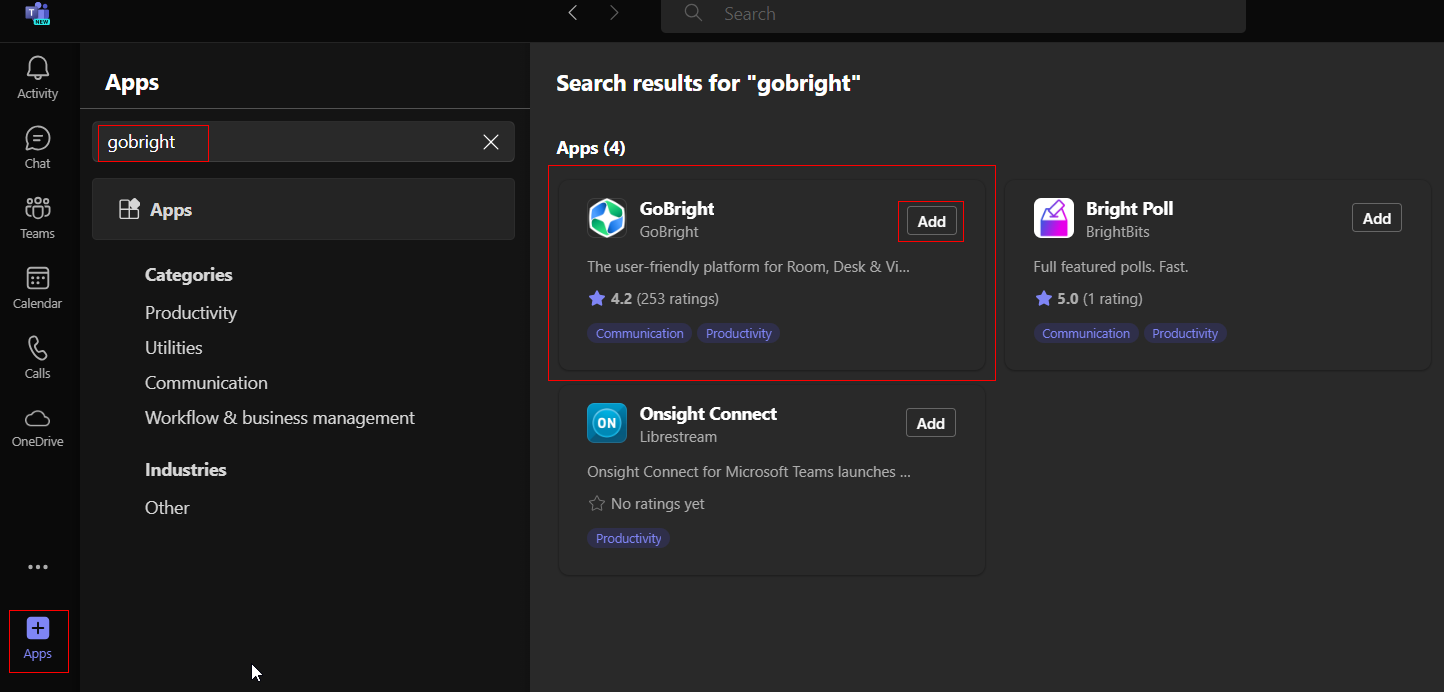Image resolution: width=1444 pixels, height=692 pixels.
Task: Show more apps via ellipsis icon
Action: pos(38,567)
